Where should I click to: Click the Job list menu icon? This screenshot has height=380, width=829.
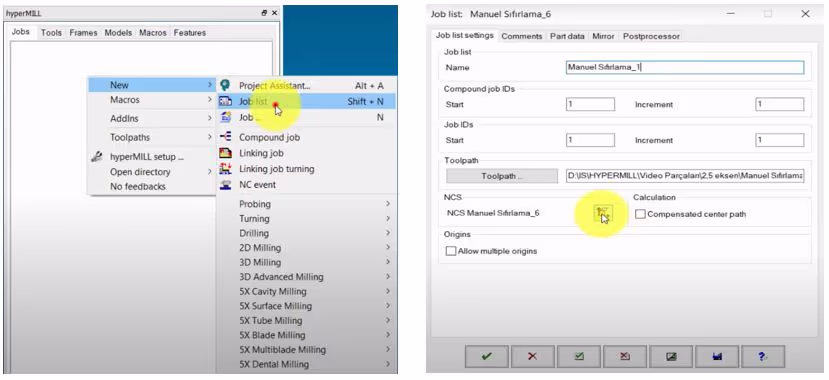[225, 101]
